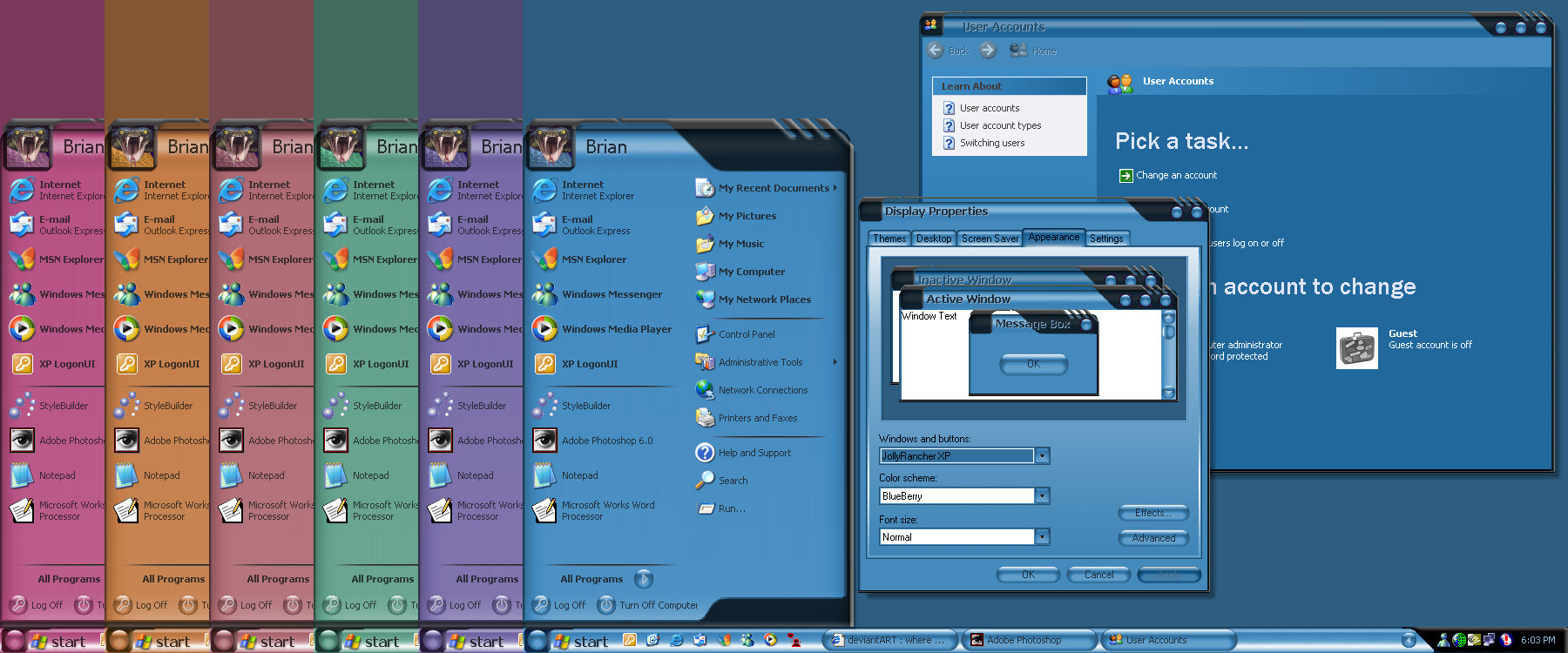This screenshot has height=653, width=1568.
Task: Click Effects button in Display Properties
Action: point(1153,513)
